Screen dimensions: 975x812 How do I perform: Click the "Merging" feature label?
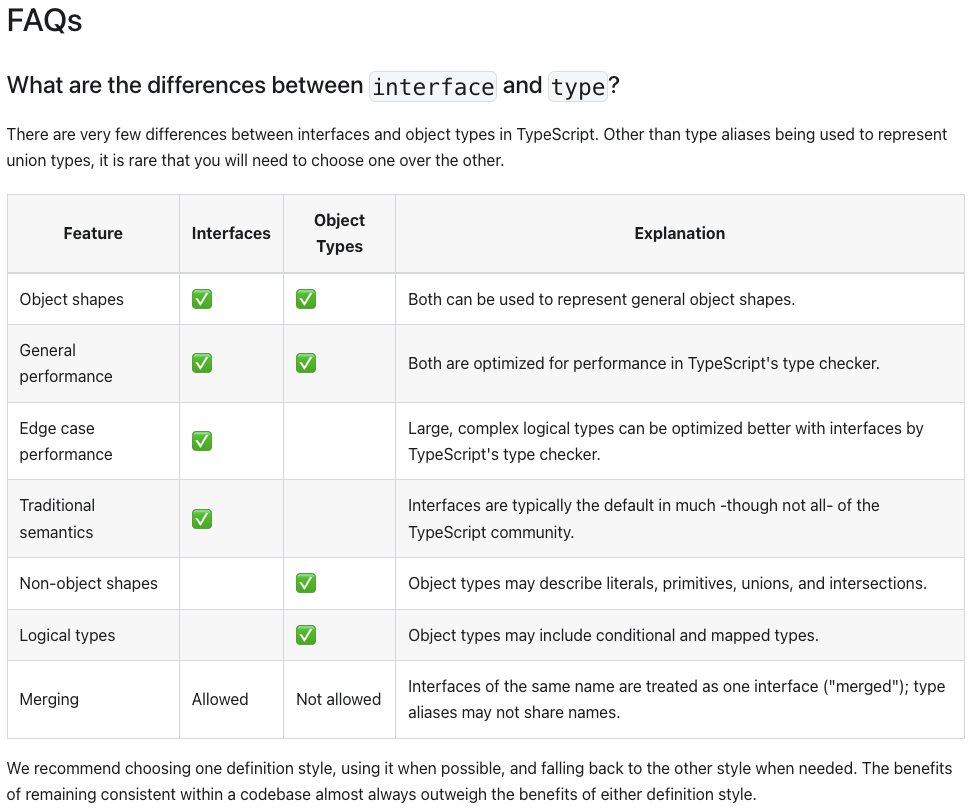[48, 699]
